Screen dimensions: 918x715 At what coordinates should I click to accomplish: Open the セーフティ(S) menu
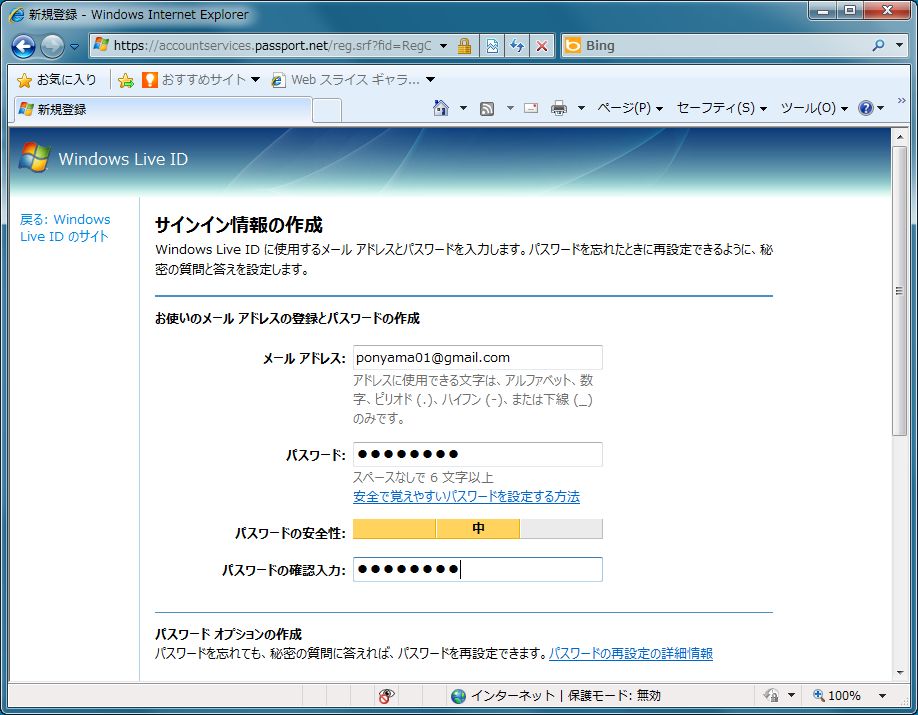click(721, 108)
